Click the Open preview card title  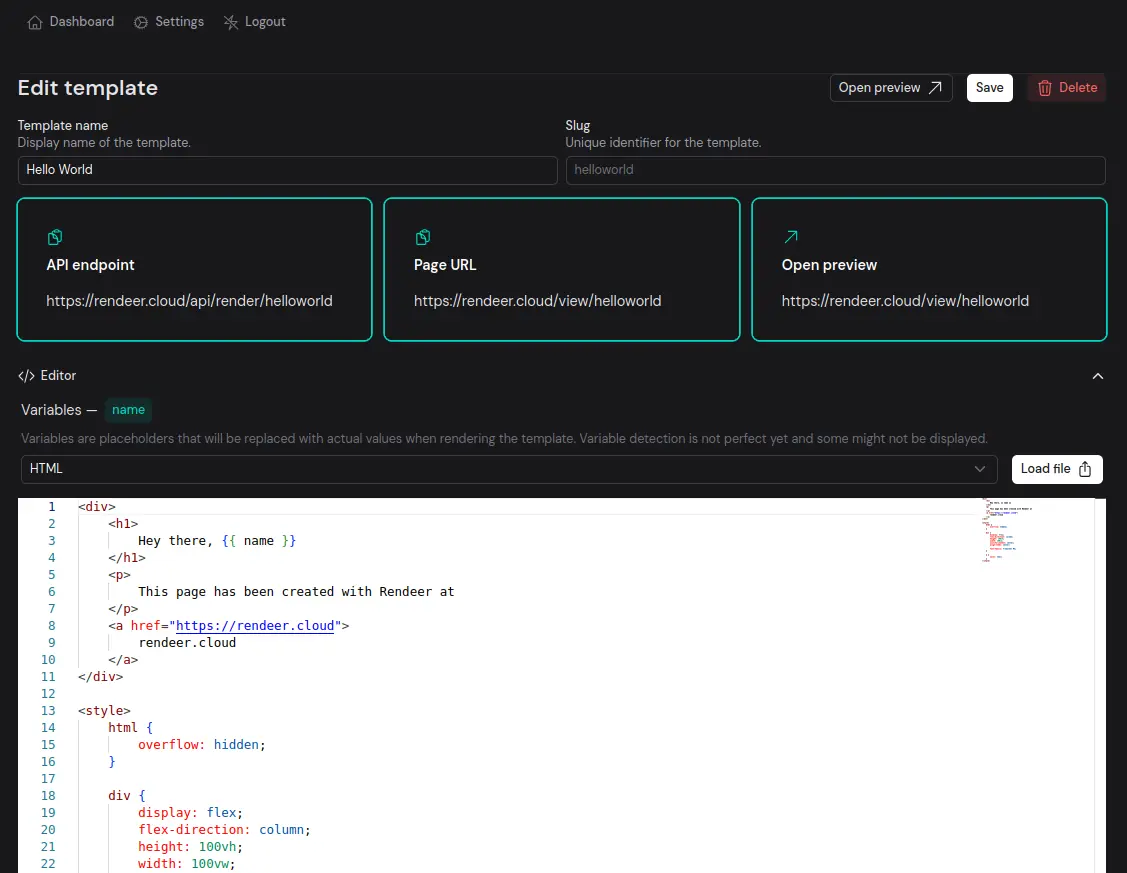[x=829, y=265]
